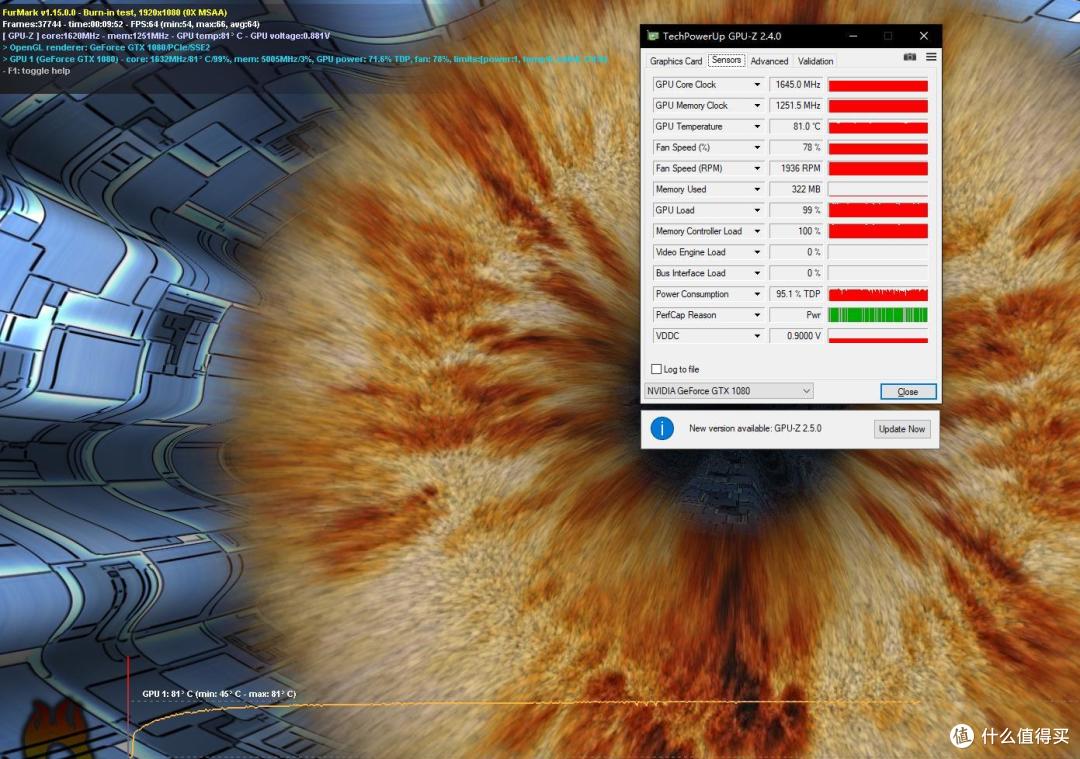Open the Memory Controller Load dropdown
Image resolution: width=1080 pixels, height=759 pixels.
point(757,231)
